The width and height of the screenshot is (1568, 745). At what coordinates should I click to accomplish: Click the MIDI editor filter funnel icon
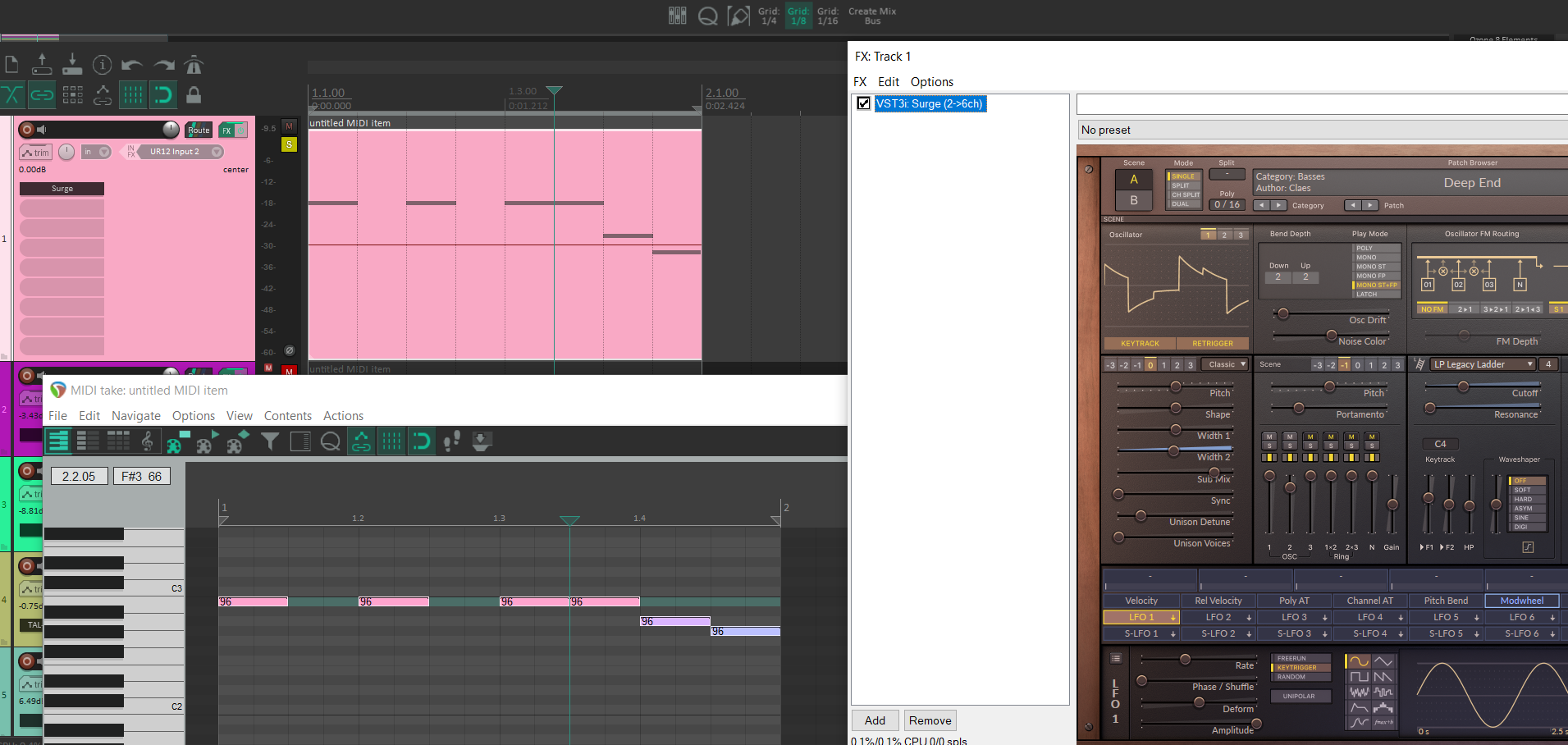click(x=269, y=441)
